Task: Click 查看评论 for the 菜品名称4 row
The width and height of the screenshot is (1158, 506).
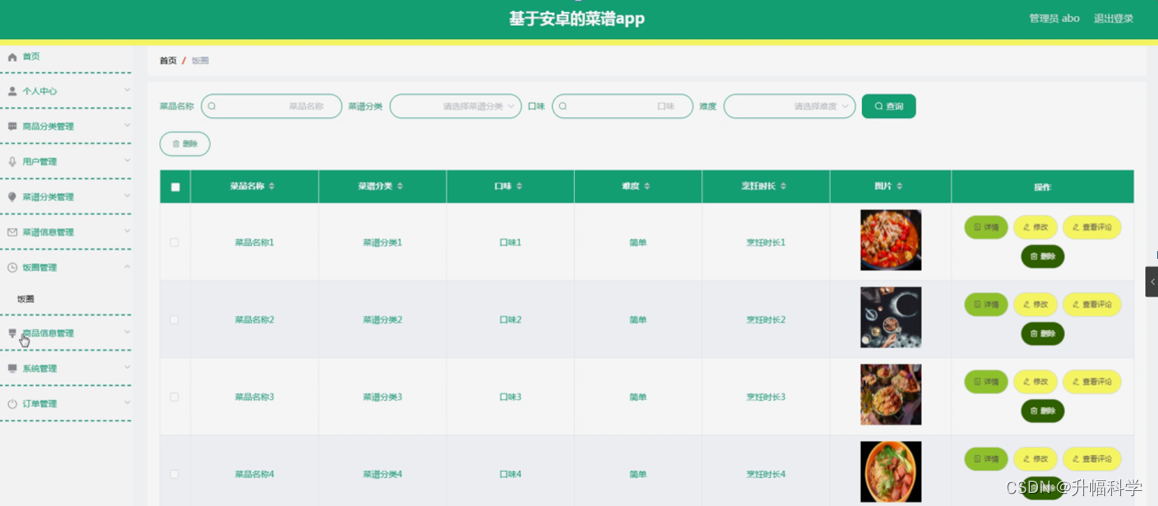Action: pos(1092,459)
